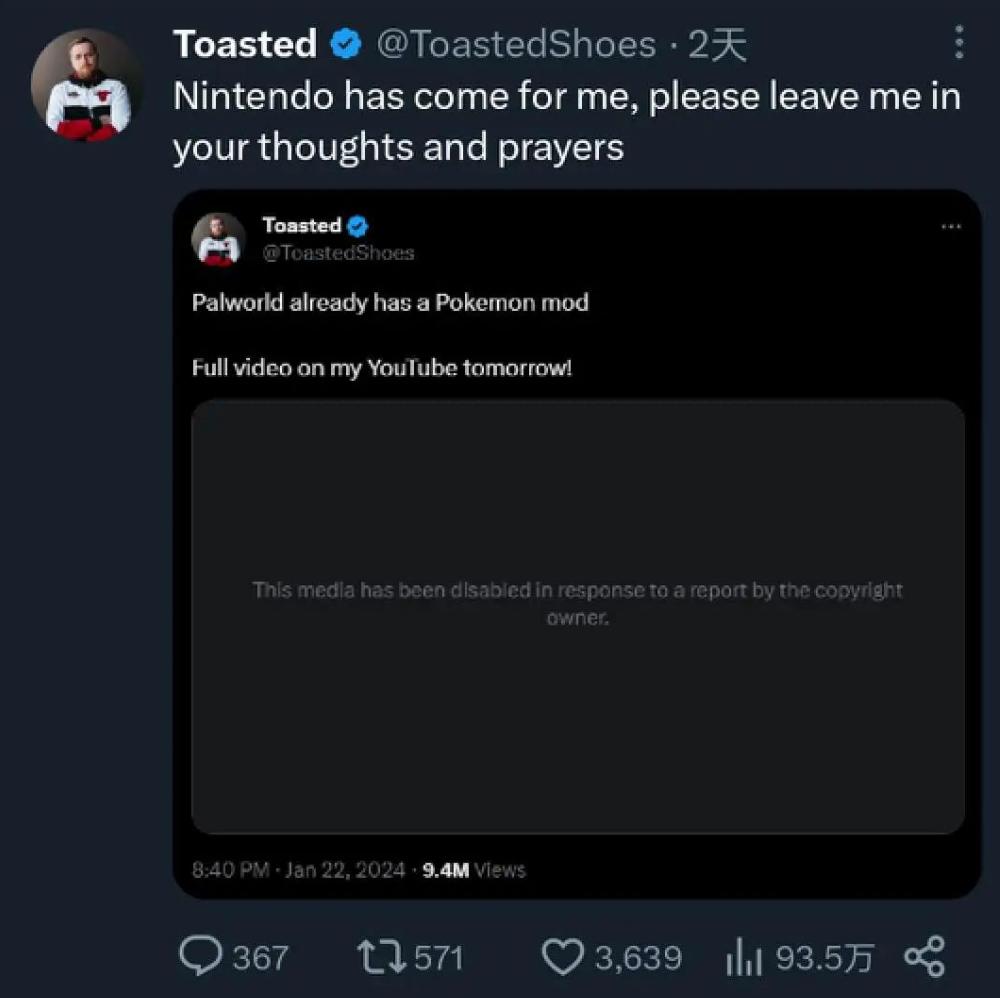The width and height of the screenshot is (1000, 998).
Task: Click the reply comment bubble icon
Action: [x=201, y=957]
